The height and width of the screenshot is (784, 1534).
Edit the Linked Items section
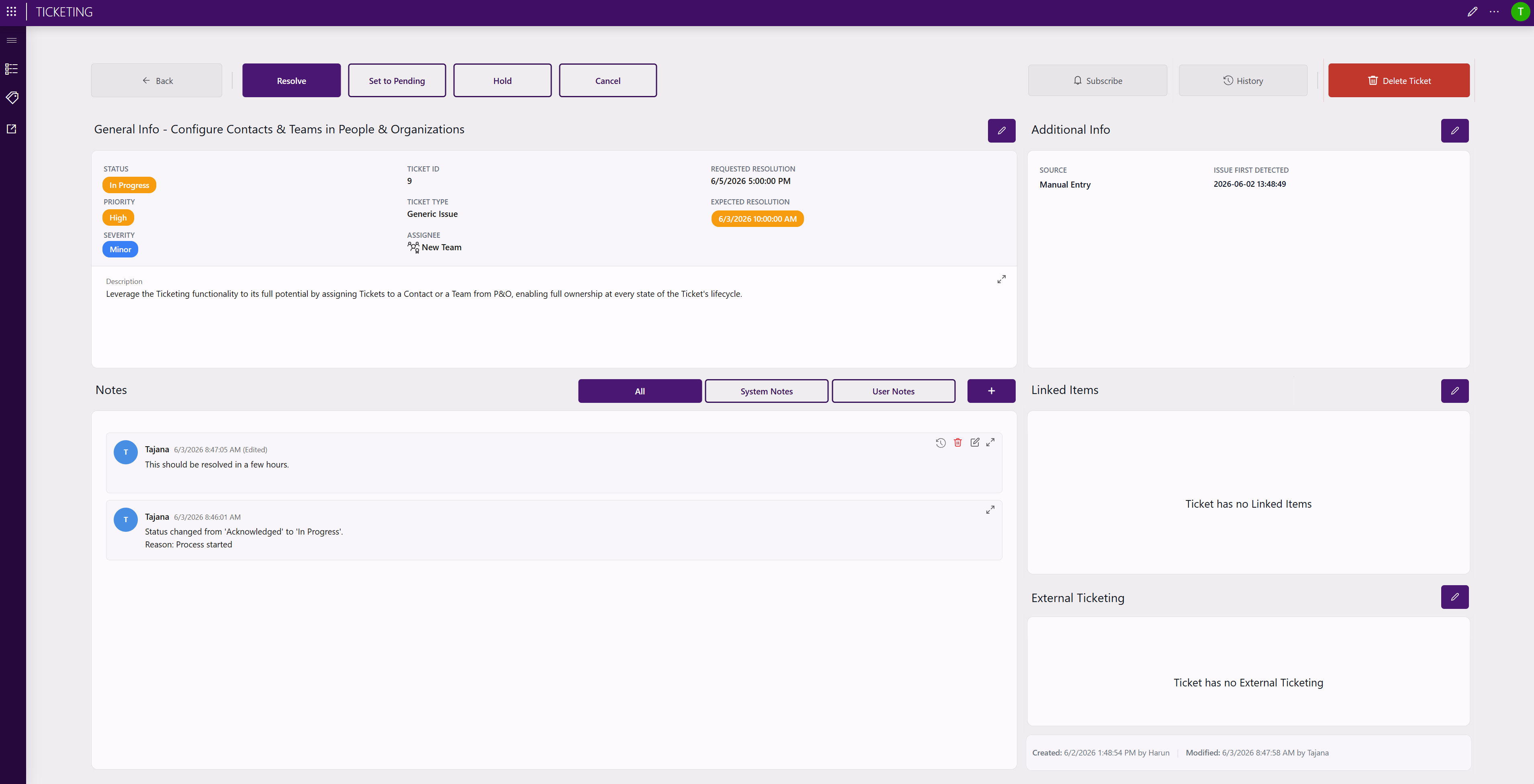tap(1455, 390)
